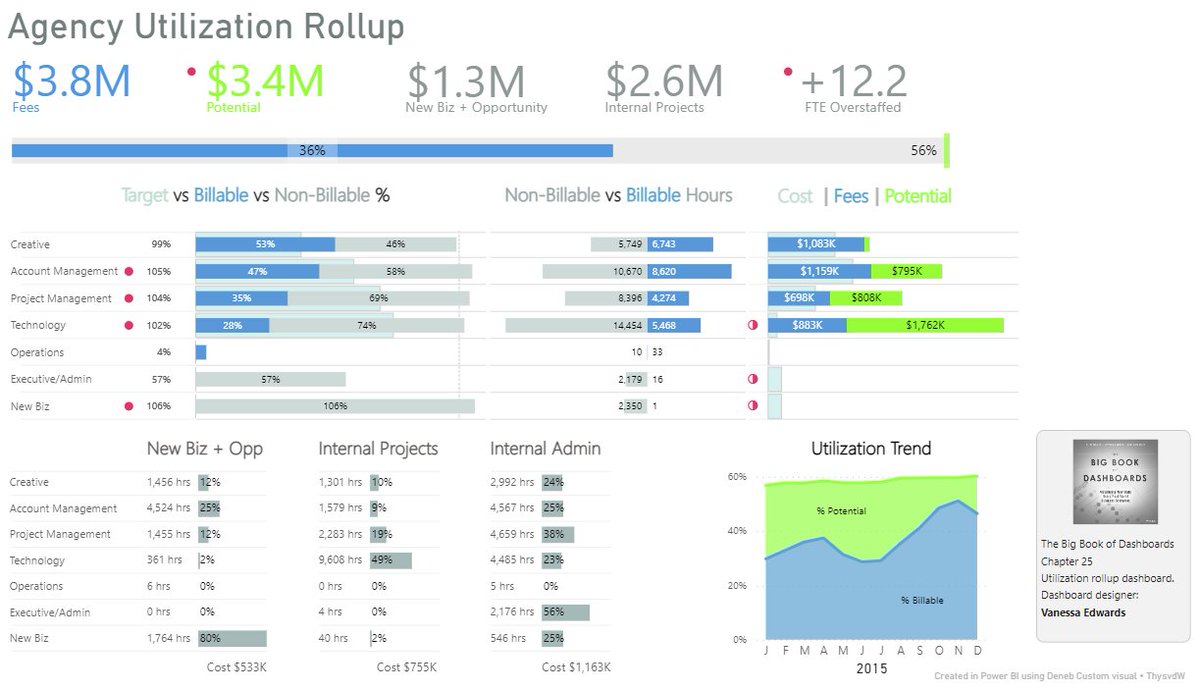Click the $3.4M Potential figure
This screenshot has height=690, width=1200.
(x=265, y=81)
